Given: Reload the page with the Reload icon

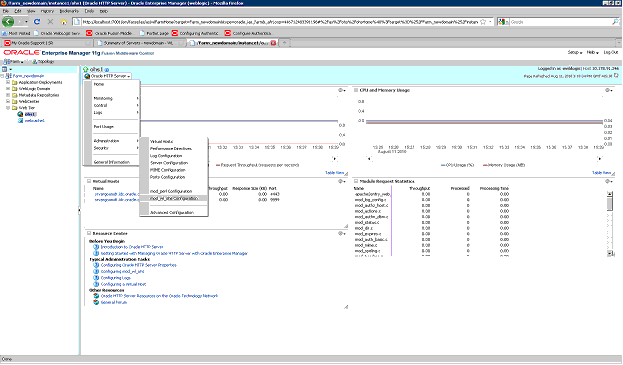Looking at the screenshot, I should 37,22.
